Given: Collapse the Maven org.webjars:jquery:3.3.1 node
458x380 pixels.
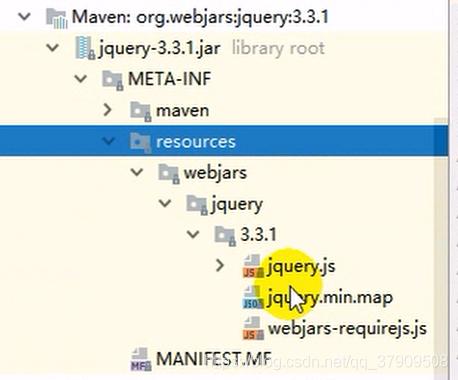Looking at the screenshot, I should (24, 16).
